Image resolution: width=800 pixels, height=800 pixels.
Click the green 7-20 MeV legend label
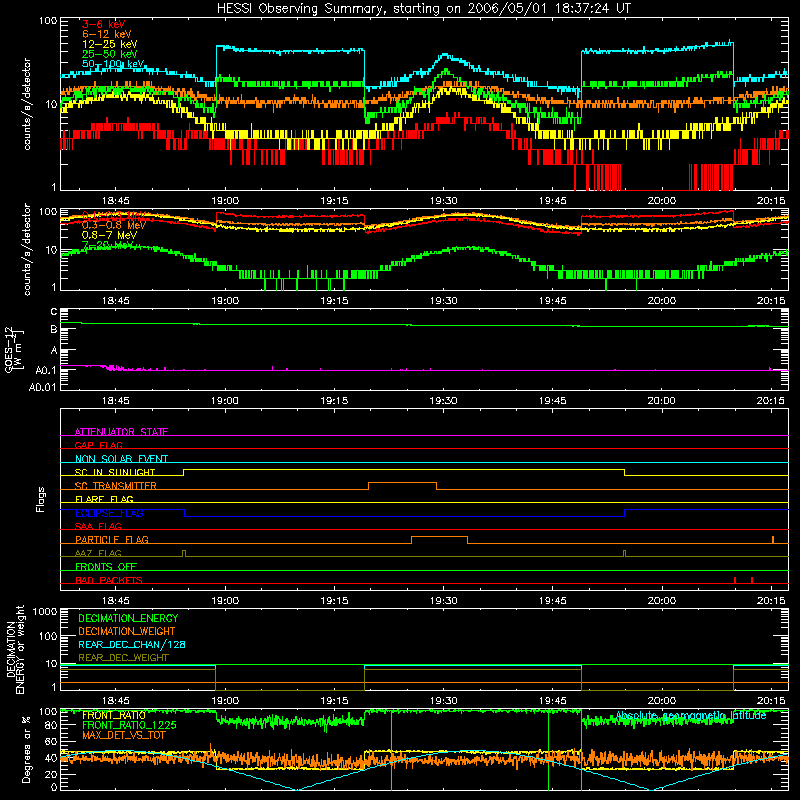coord(107,245)
